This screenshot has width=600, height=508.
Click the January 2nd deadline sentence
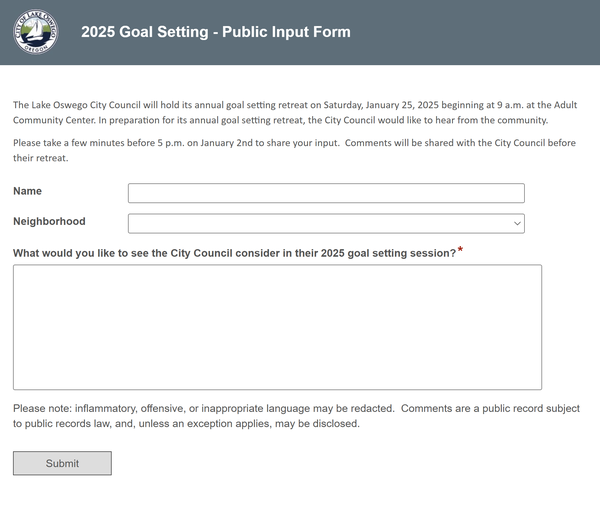coord(176,143)
